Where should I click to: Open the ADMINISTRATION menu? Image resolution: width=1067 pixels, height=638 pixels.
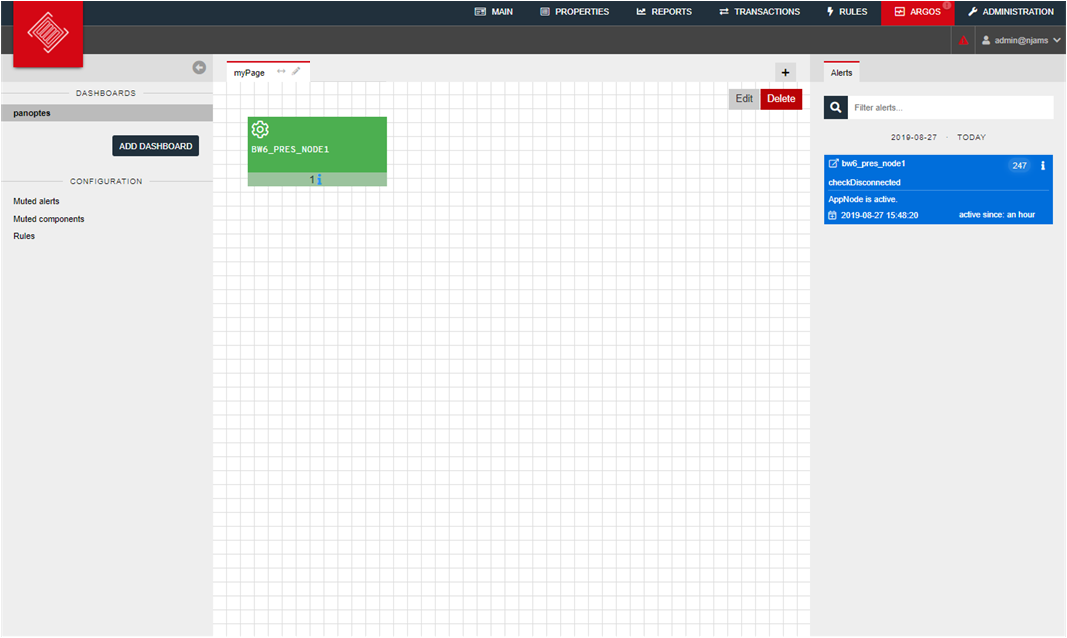pos(1011,12)
